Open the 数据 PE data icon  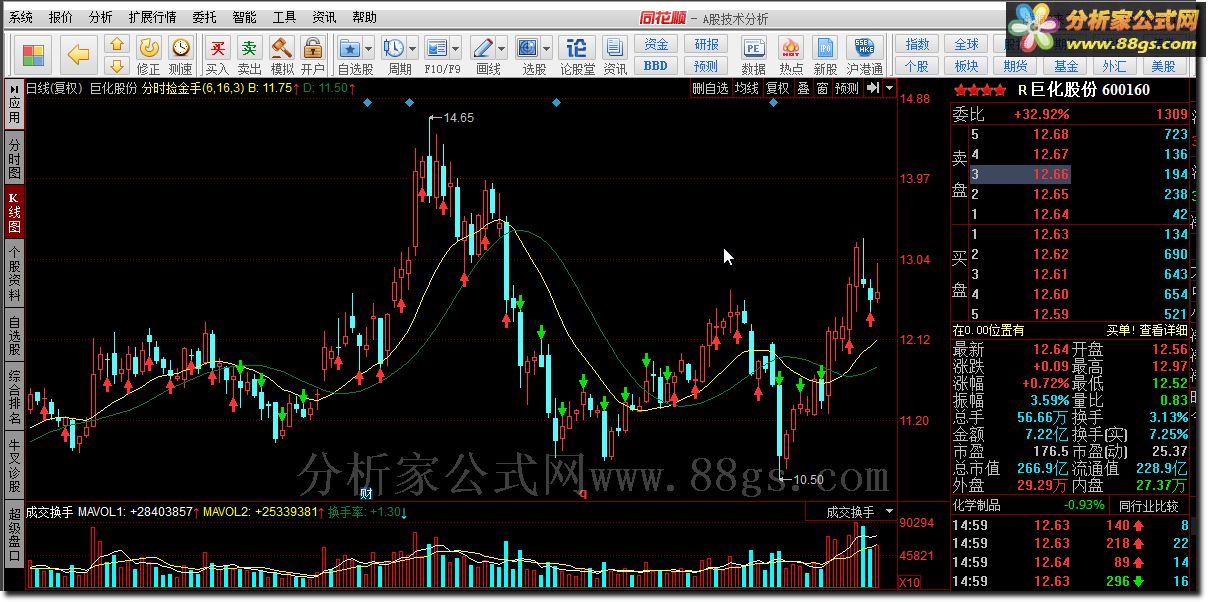(x=753, y=56)
